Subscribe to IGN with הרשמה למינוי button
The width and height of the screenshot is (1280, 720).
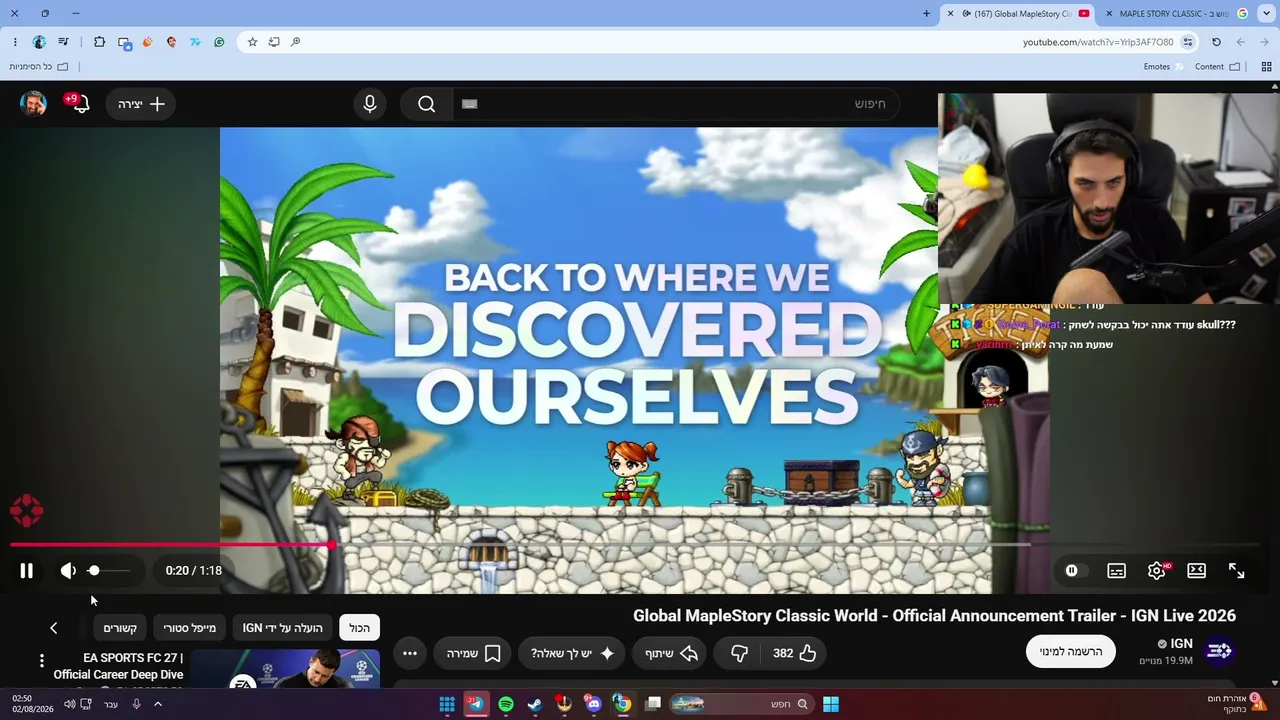point(1071,652)
